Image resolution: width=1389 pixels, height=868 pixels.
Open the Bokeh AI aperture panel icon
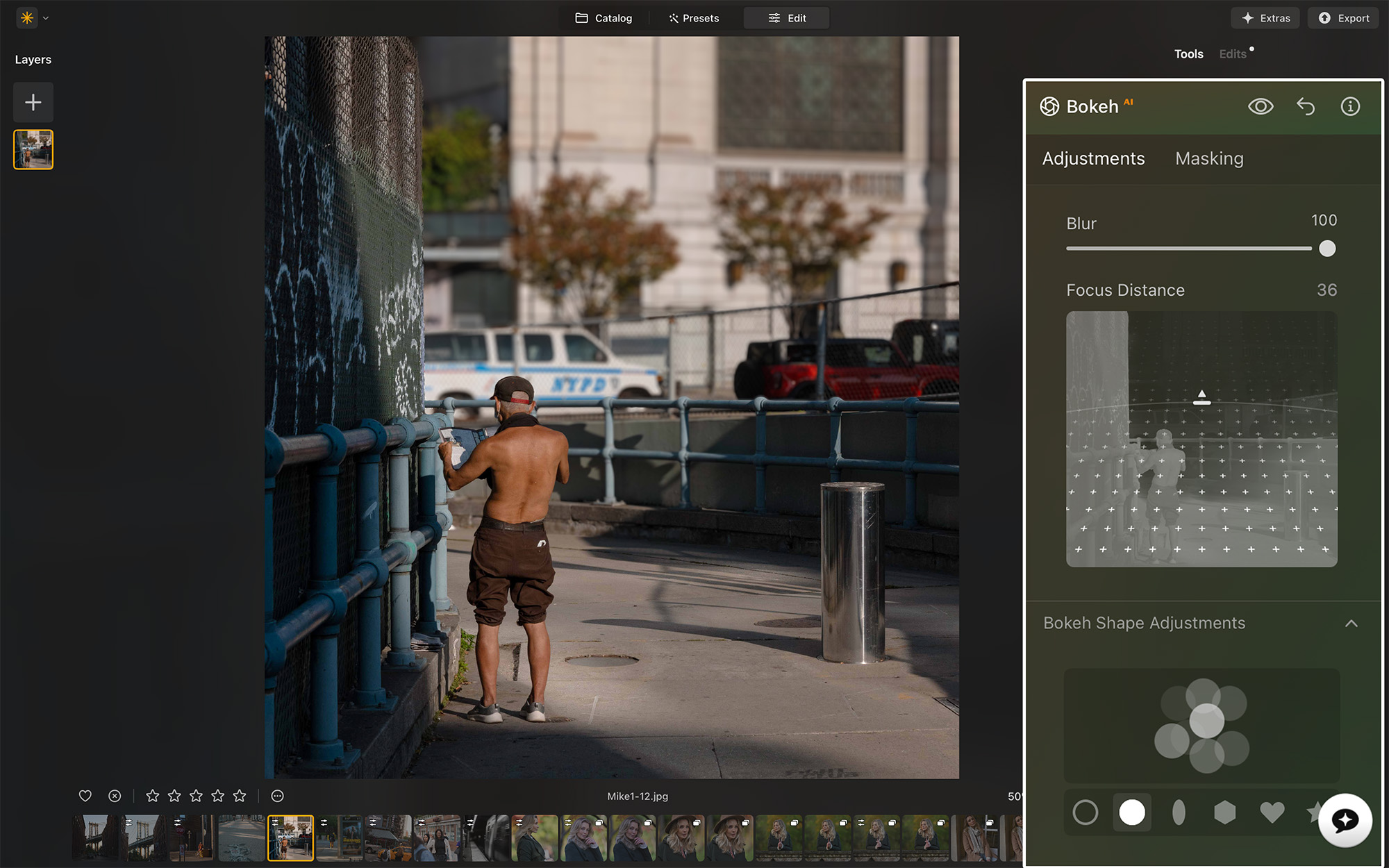point(1049,106)
